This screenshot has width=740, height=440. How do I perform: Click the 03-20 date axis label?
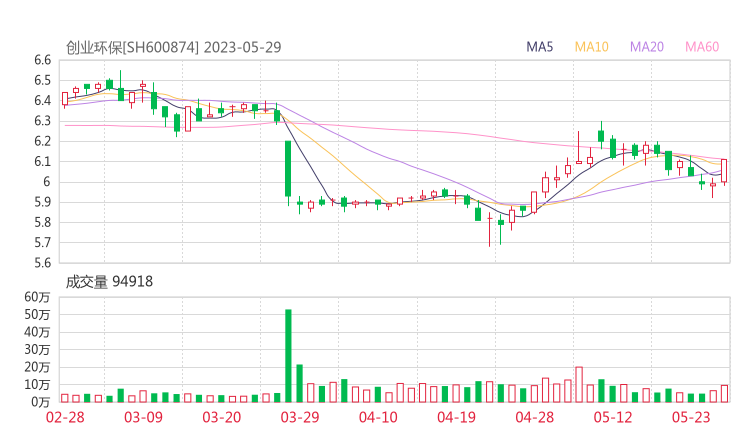coord(222,417)
